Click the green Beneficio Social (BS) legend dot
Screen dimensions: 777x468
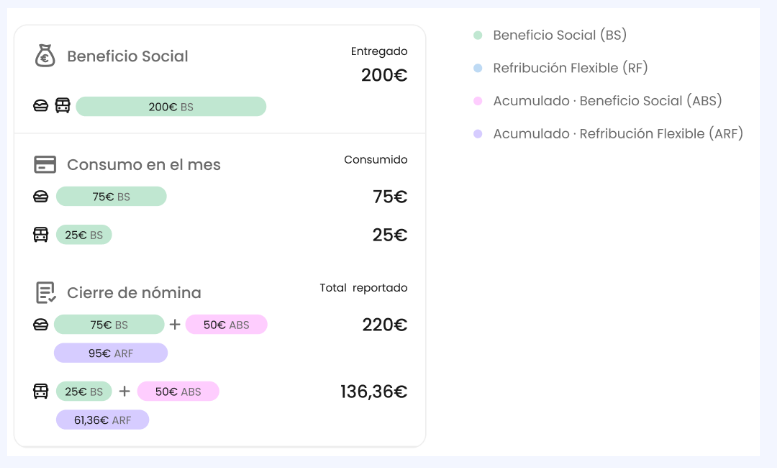[x=478, y=36]
